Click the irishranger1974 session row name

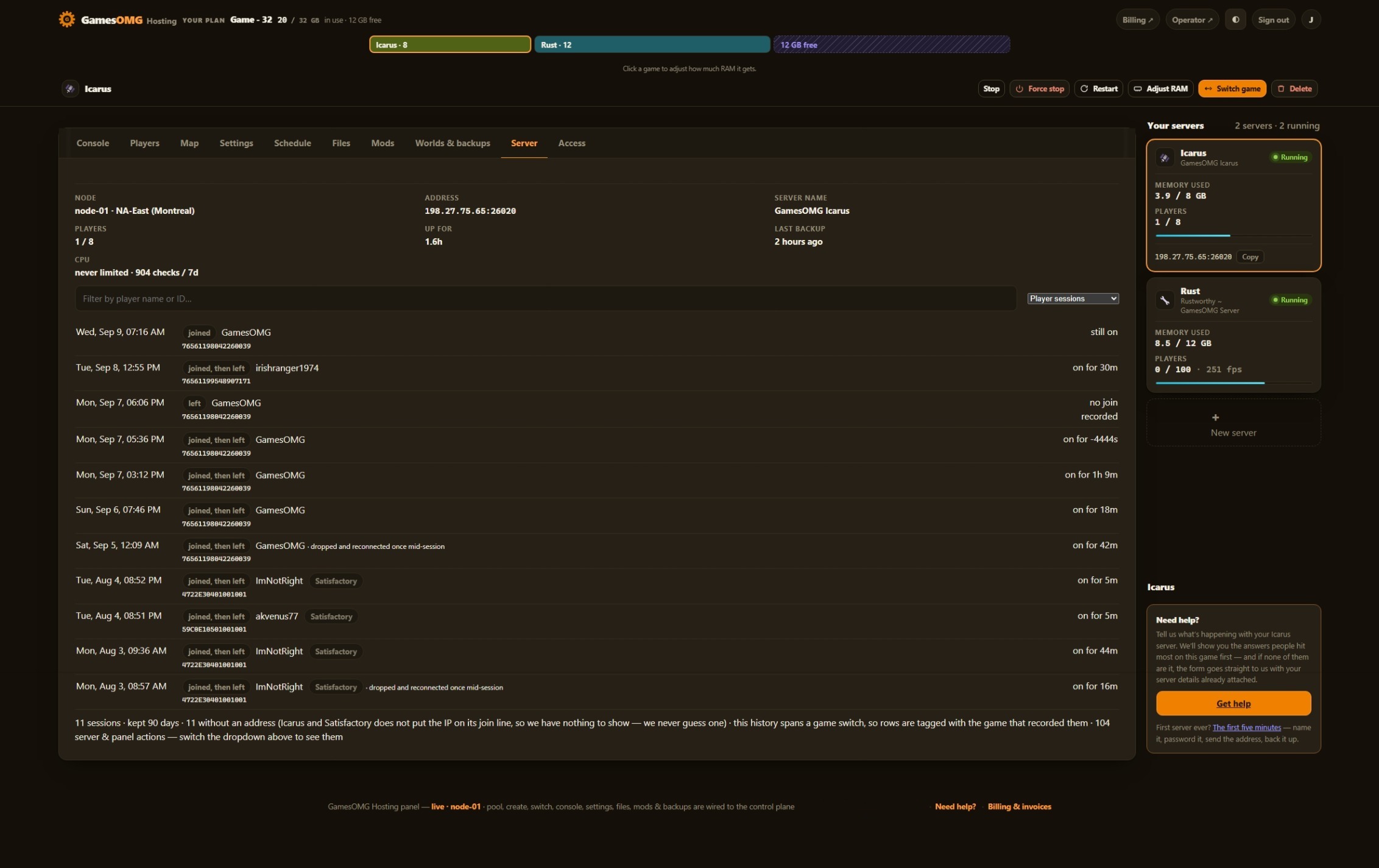(x=287, y=368)
